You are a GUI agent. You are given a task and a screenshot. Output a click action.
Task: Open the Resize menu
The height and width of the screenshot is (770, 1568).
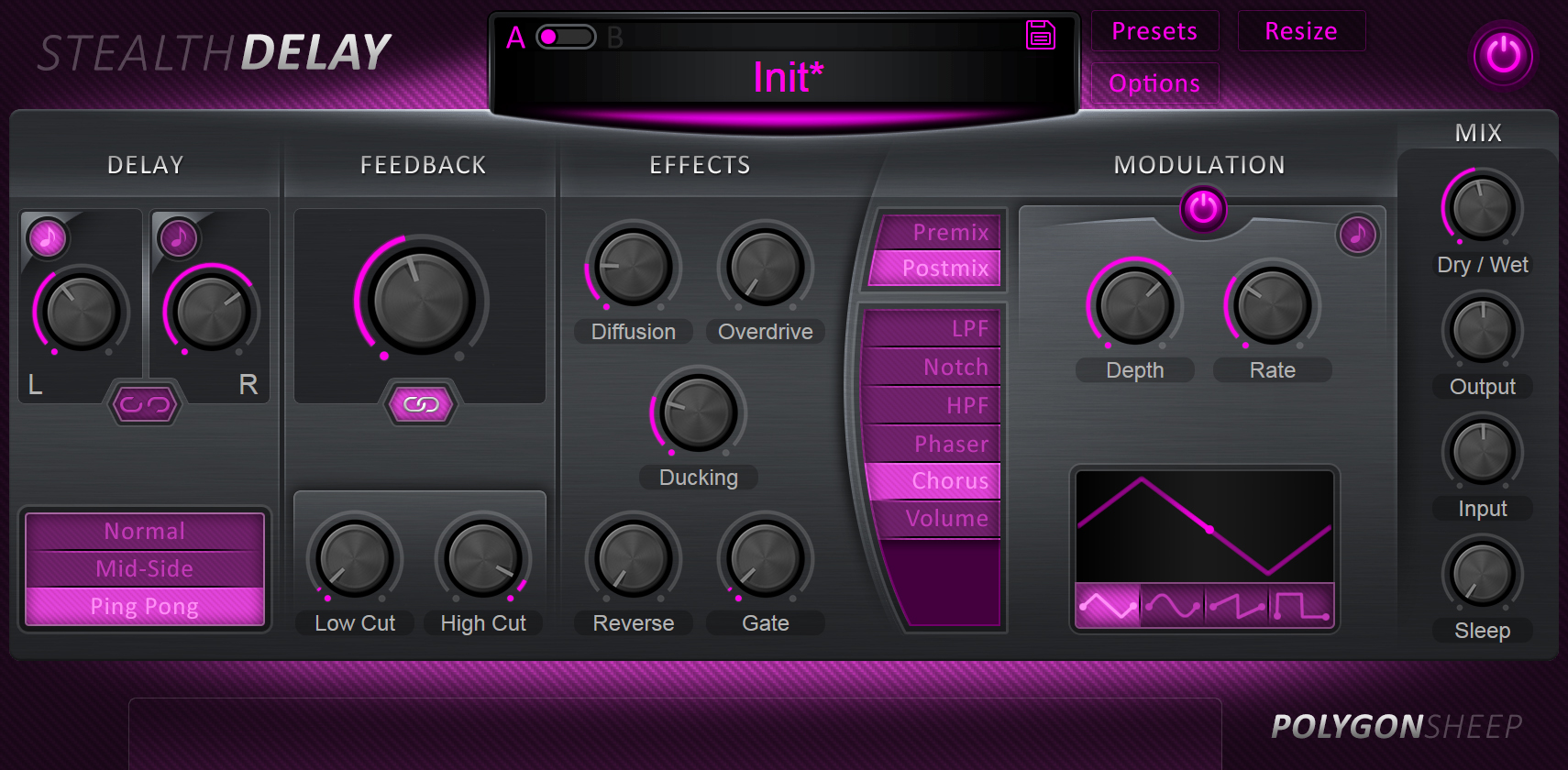pos(1301,31)
